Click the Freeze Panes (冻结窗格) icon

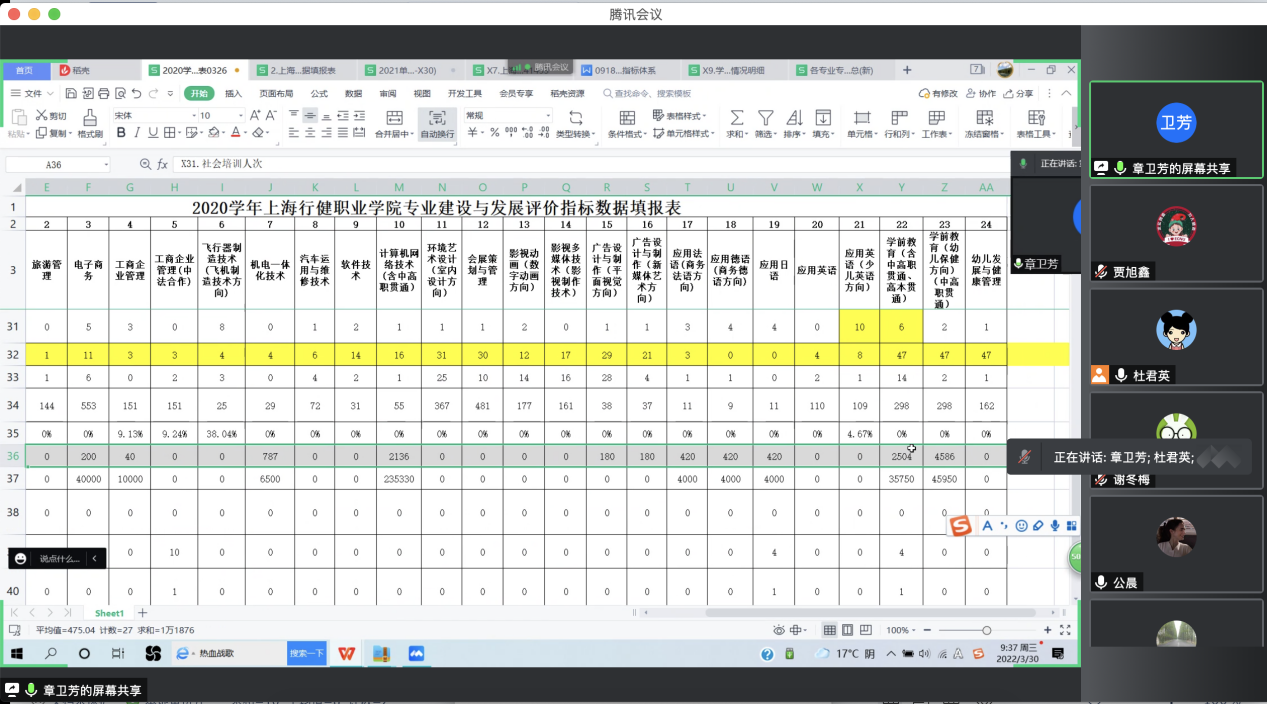[x=982, y=118]
